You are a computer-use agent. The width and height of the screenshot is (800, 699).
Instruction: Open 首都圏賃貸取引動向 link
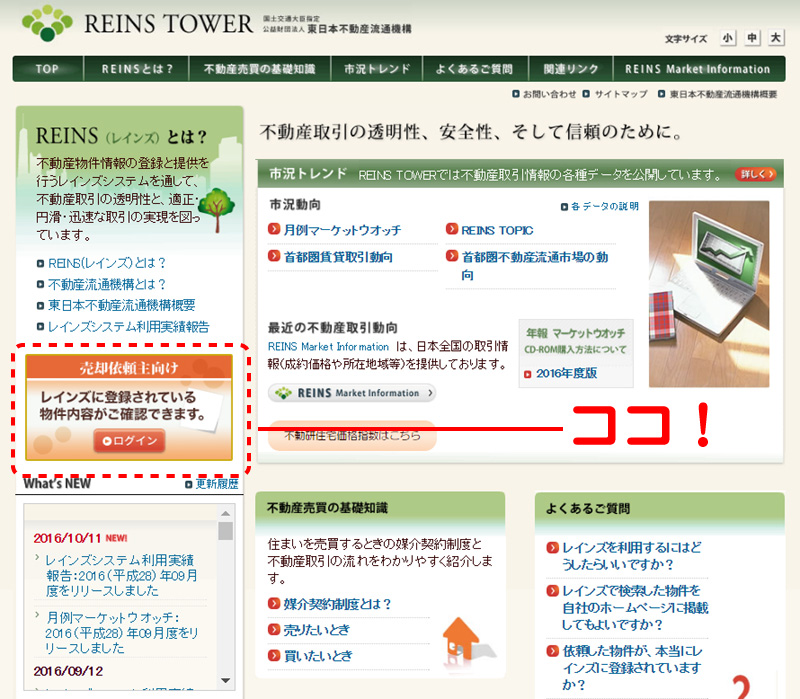click(338, 257)
